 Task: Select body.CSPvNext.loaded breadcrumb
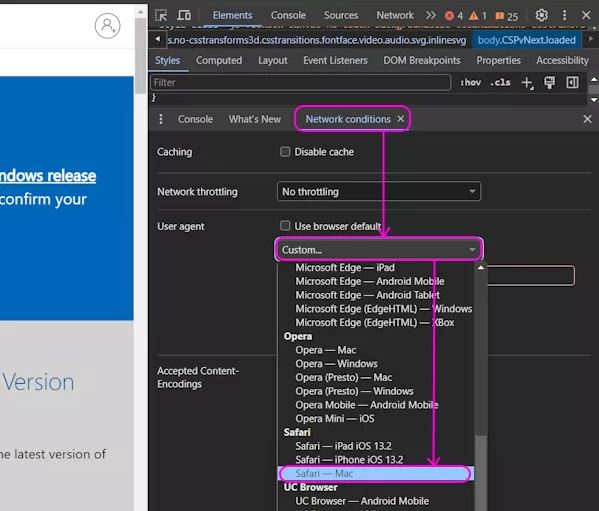point(526,40)
